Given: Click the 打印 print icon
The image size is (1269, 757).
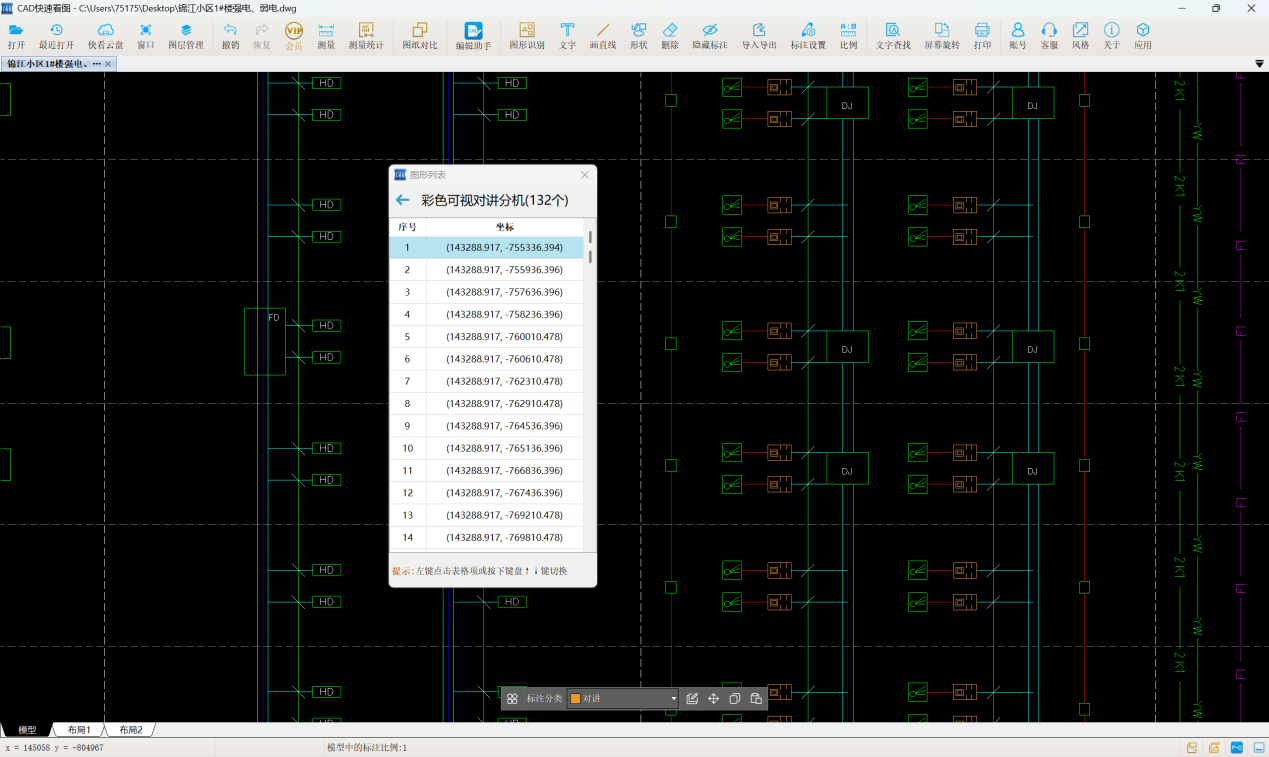Looking at the screenshot, I should click(982, 36).
